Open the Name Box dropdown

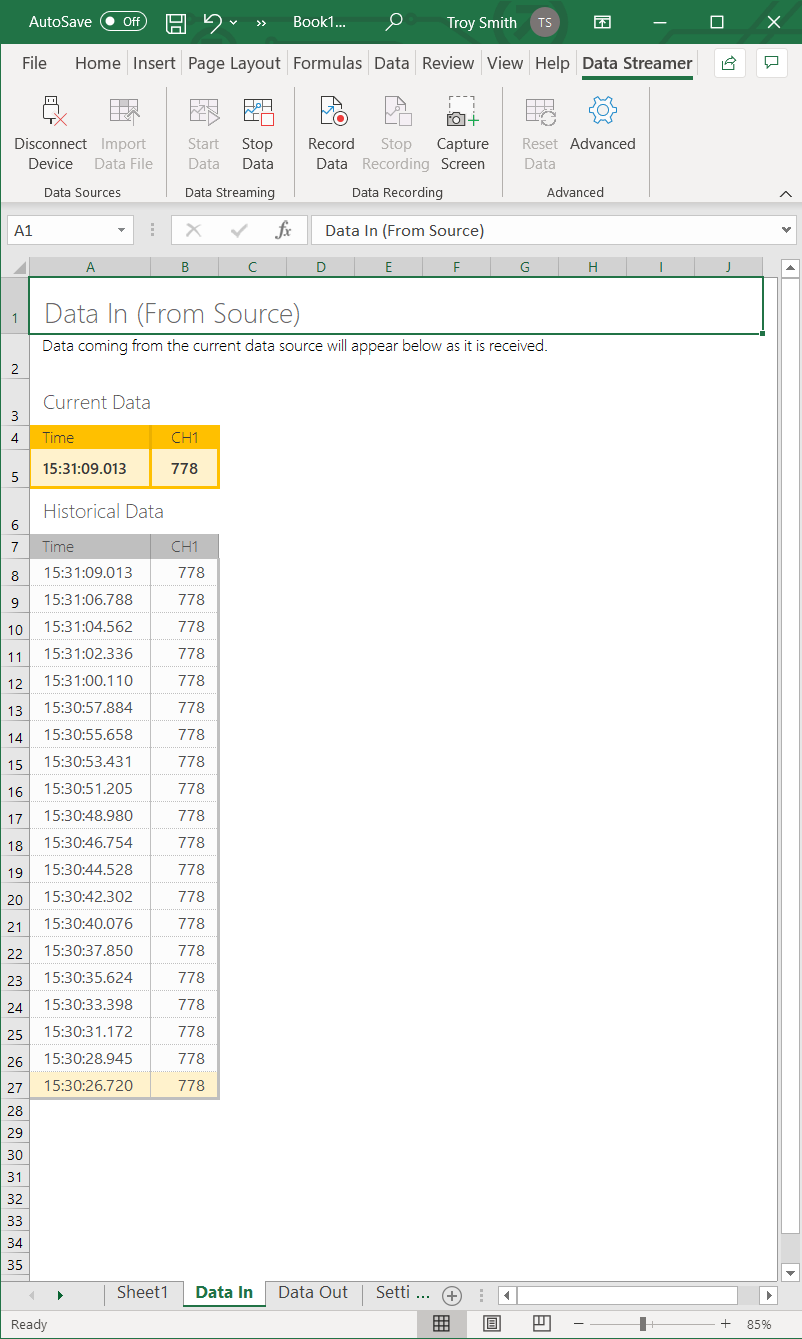[122, 231]
